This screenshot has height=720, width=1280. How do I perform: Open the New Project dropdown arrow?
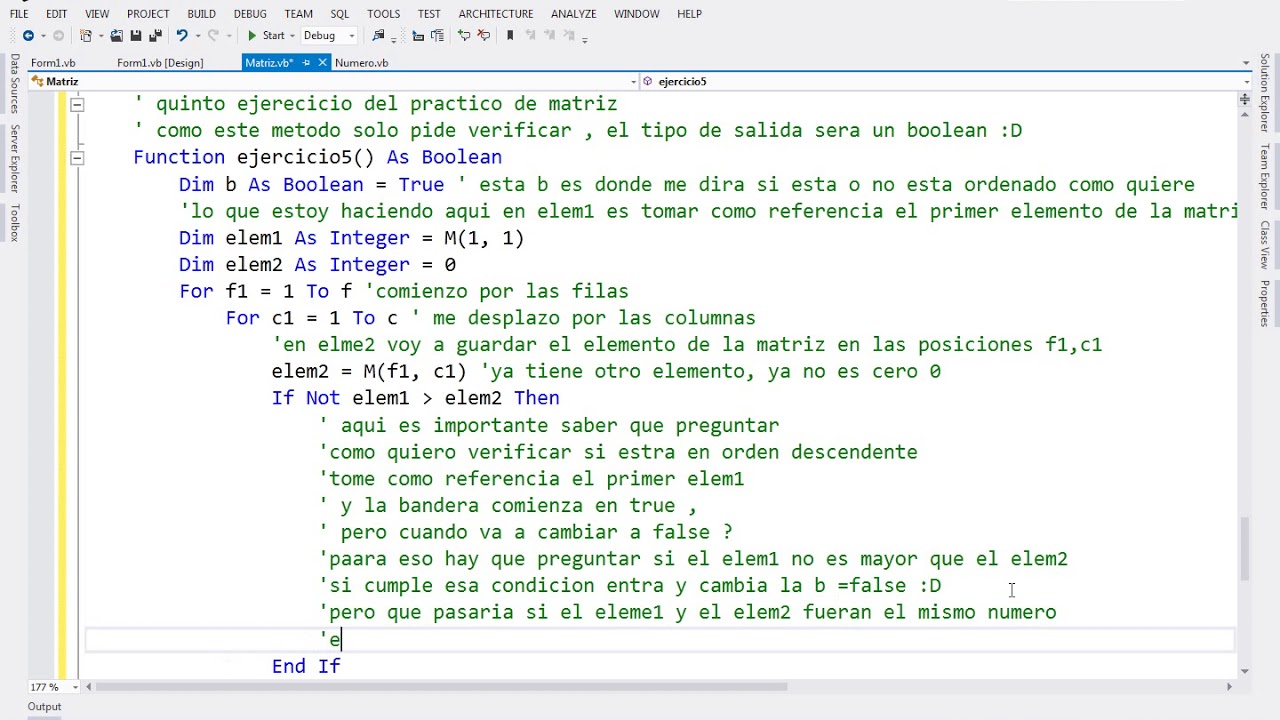100,35
